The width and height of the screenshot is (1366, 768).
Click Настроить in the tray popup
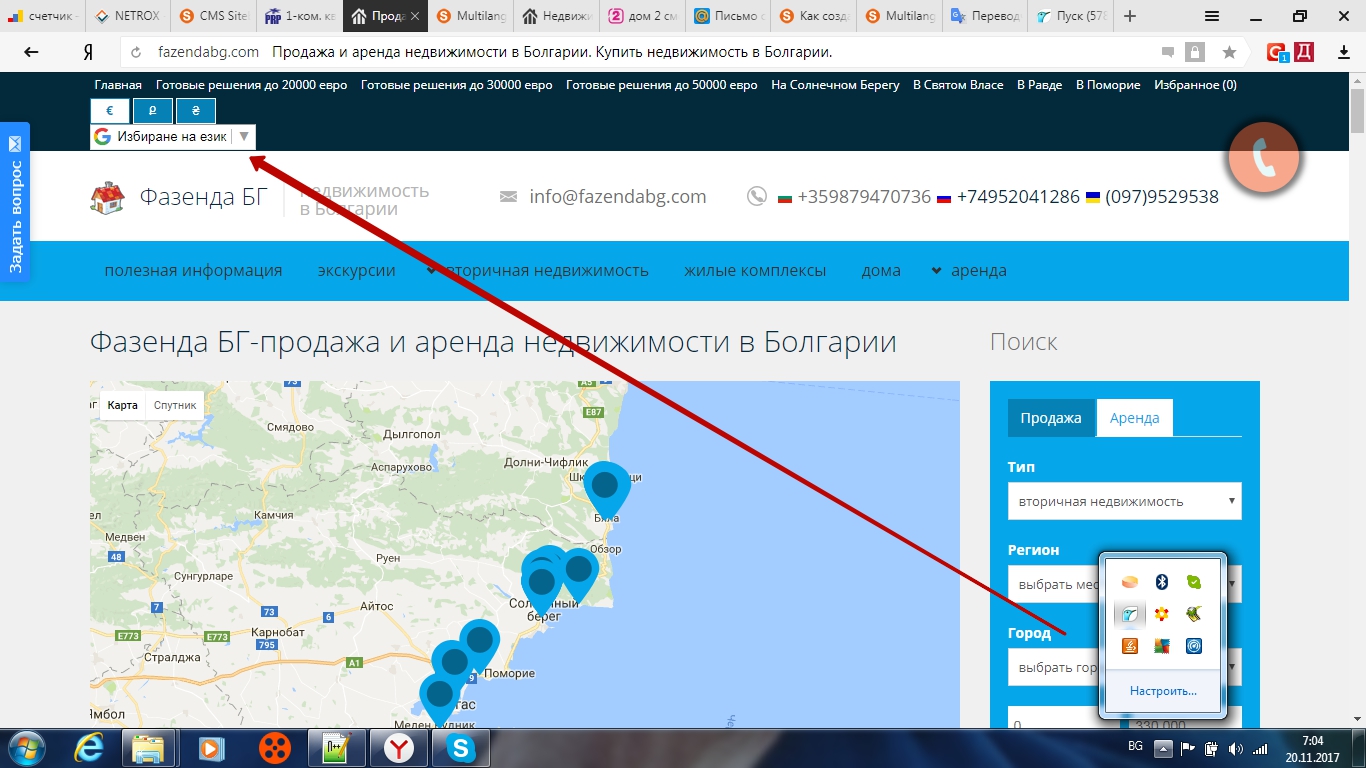click(x=1162, y=691)
